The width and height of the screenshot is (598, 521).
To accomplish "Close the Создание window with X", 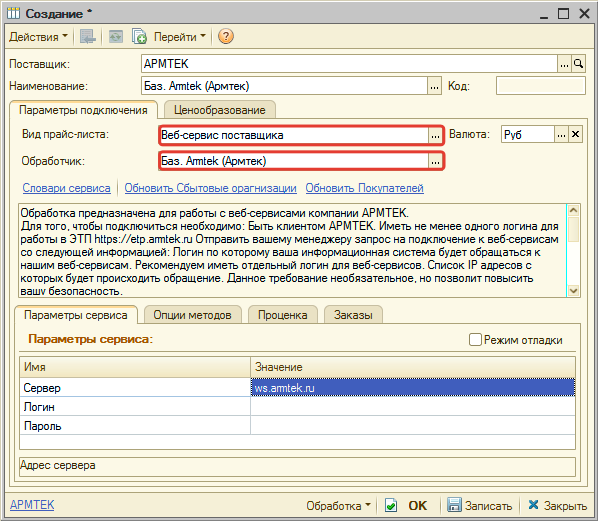I will tap(584, 14).
